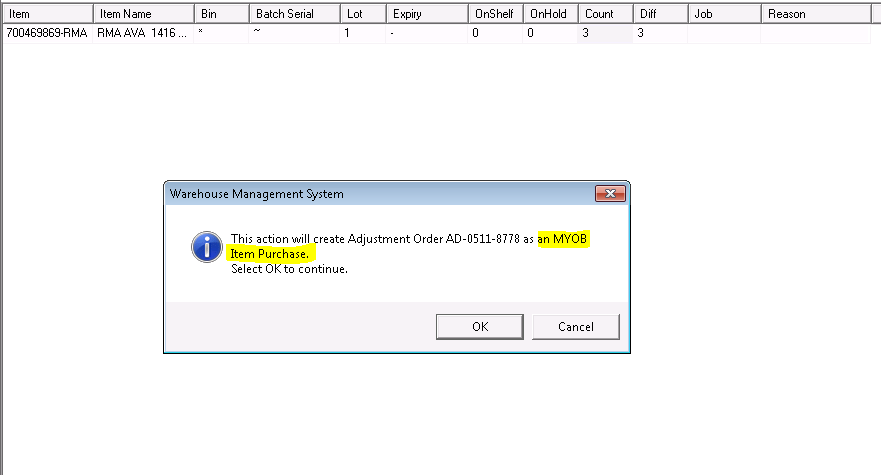Select the OnShelf cell with value 0
The height and width of the screenshot is (475, 881).
coord(495,33)
